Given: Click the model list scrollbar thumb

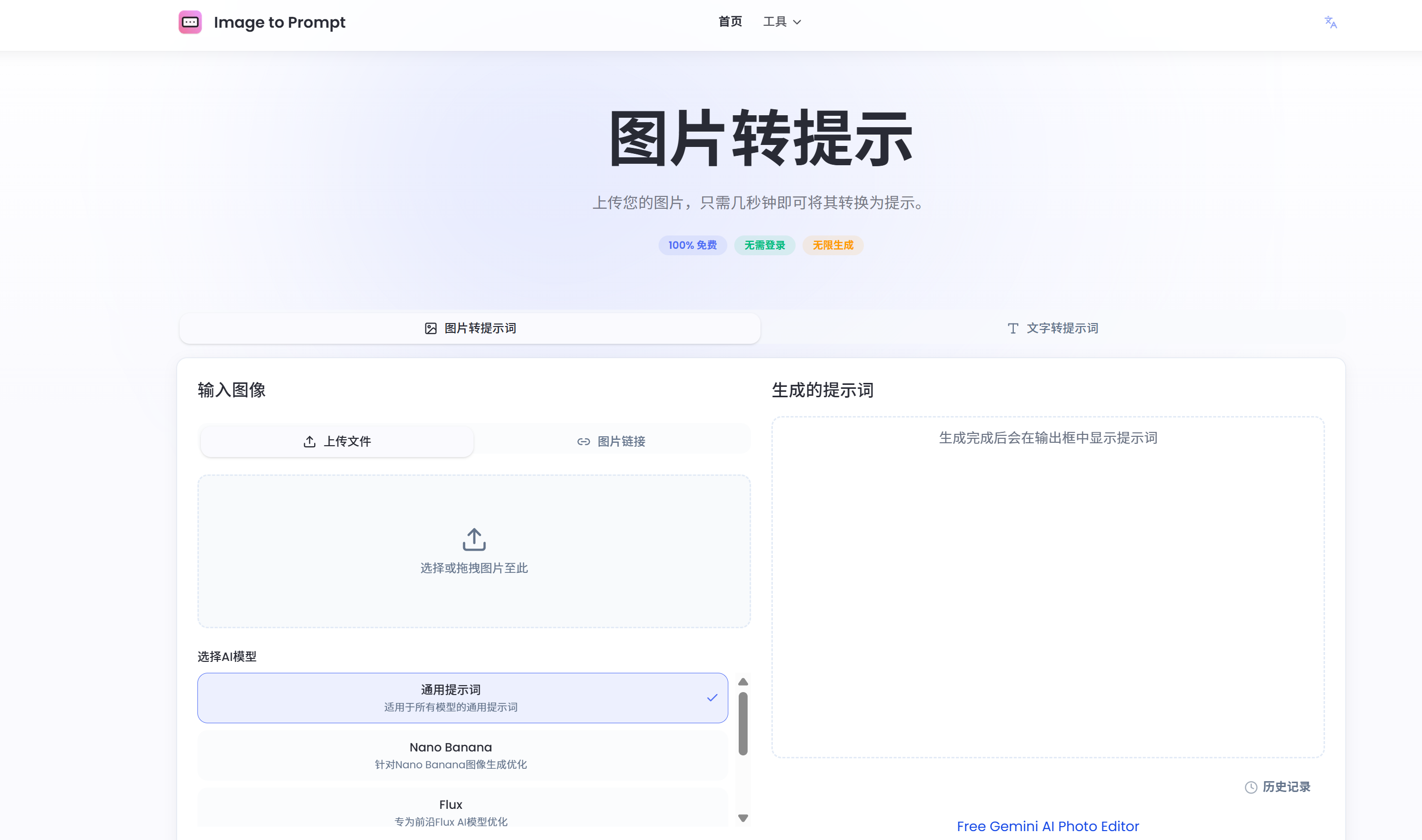Looking at the screenshot, I should [x=743, y=723].
